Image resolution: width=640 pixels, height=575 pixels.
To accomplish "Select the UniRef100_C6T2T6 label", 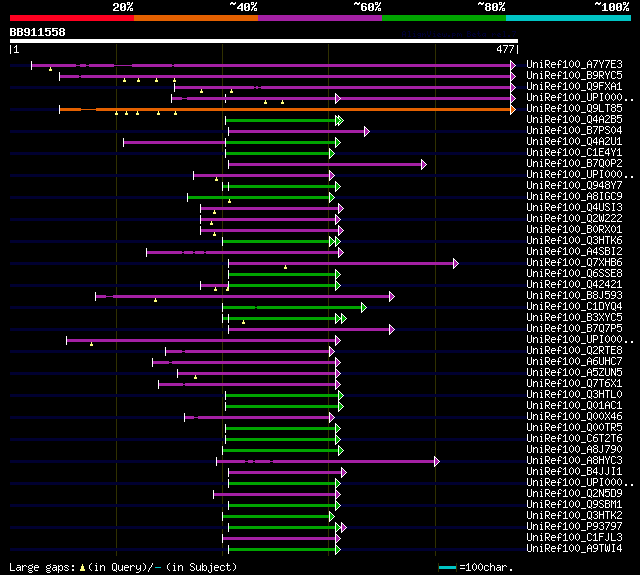I will tap(574, 439).
